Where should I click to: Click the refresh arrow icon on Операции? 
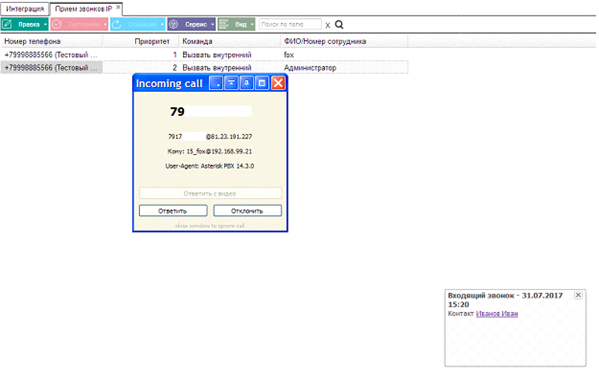point(117,24)
